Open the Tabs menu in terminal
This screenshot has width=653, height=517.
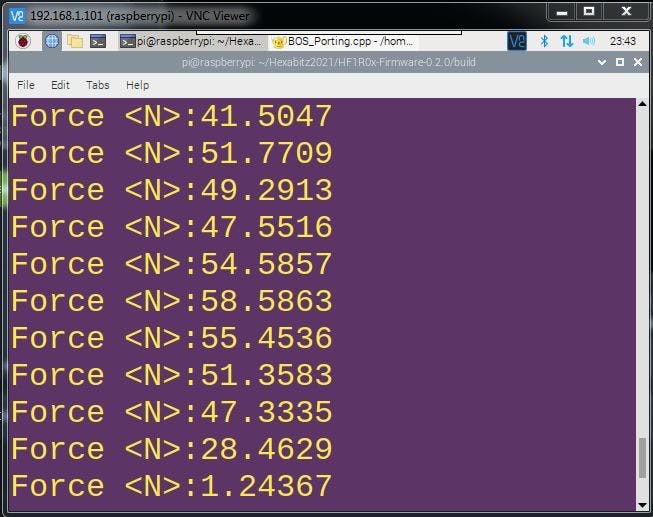tap(98, 85)
